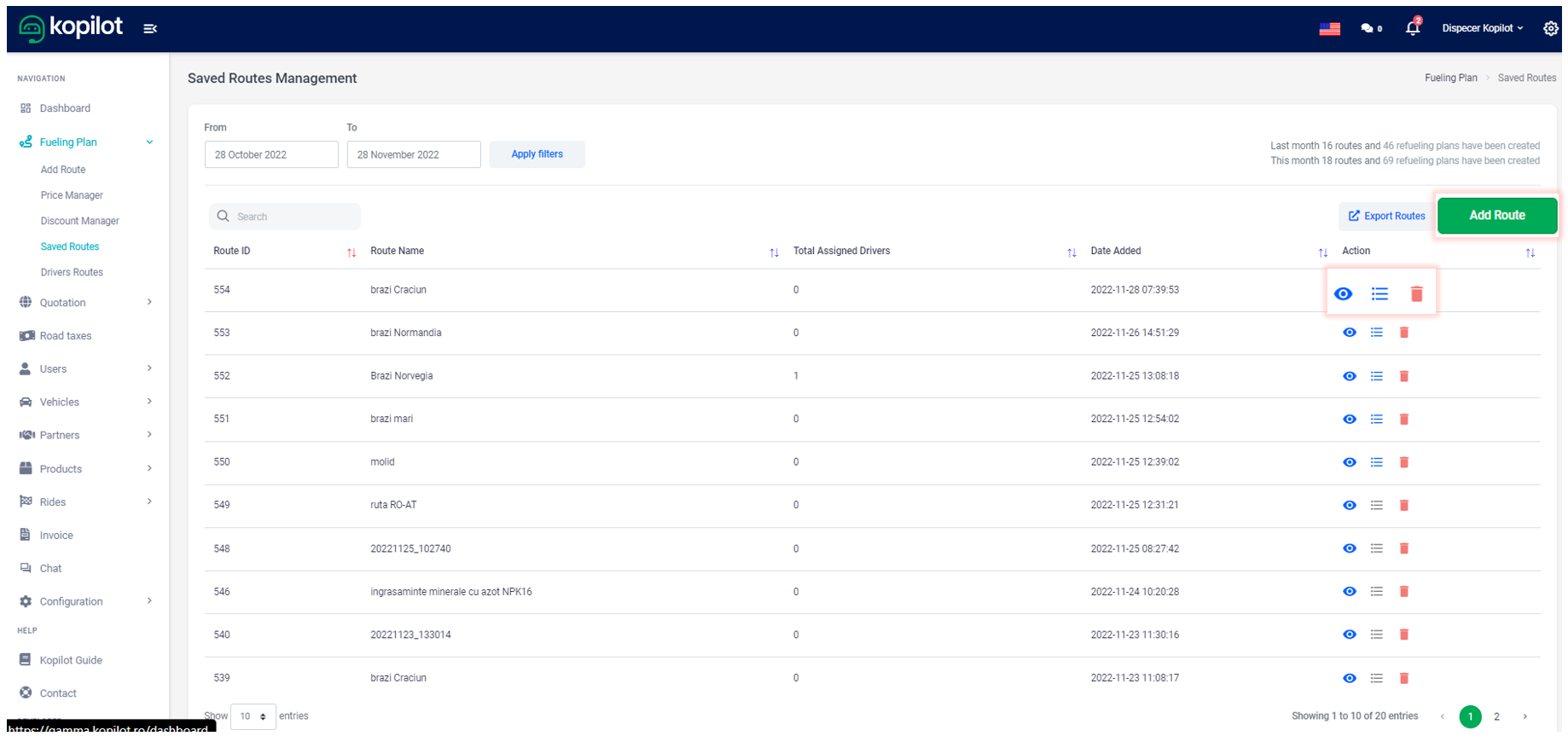Viewport: 1568px width, 736px height.
Task: Click the green Add Route button
Action: point(1496,216)
